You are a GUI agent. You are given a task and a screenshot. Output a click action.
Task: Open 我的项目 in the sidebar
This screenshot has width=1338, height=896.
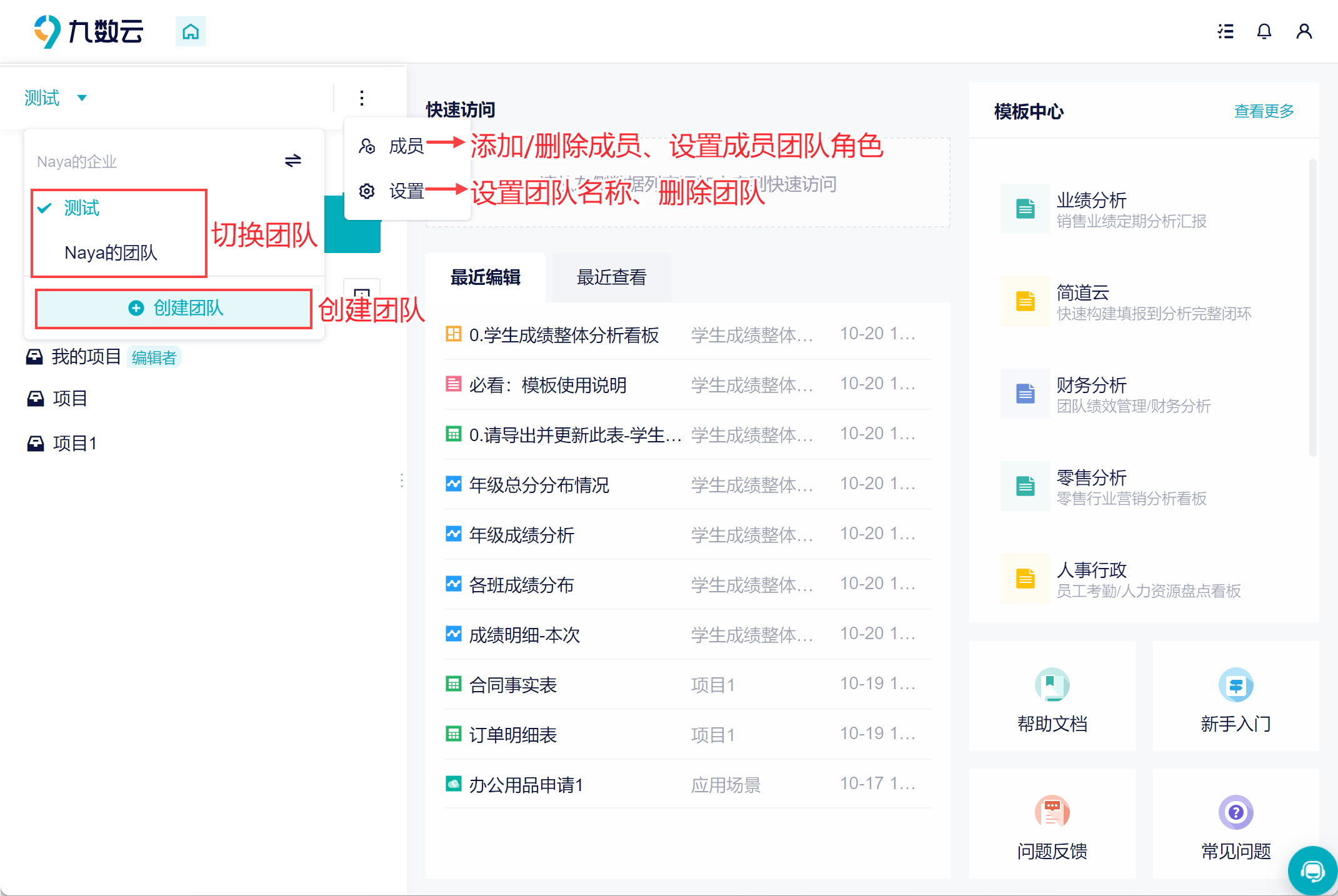pos(86,357)
